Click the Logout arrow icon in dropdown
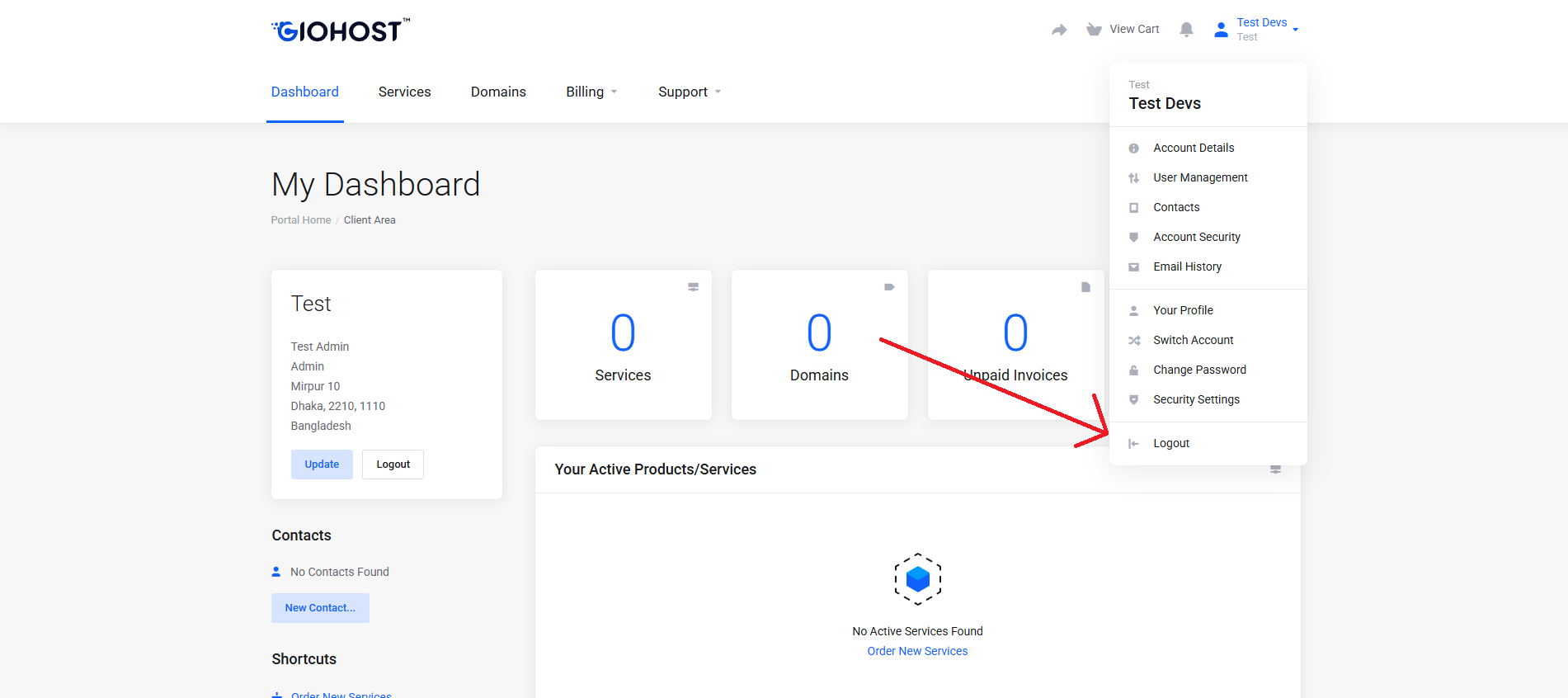Image resolution: width=1568 pixels, height=698 pixels. (1134, 444)
